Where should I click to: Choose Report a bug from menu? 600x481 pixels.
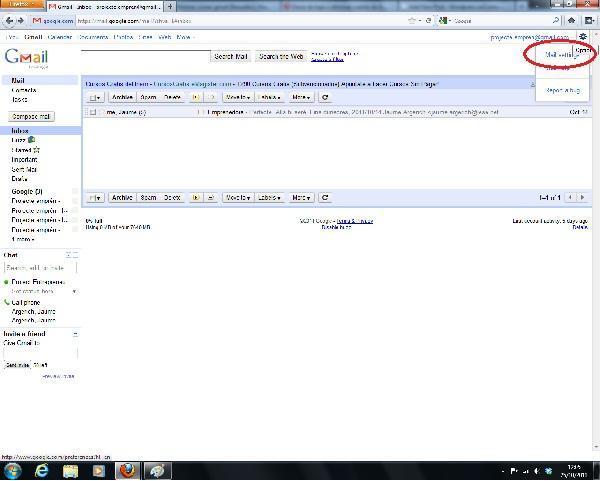coord(562,90)
